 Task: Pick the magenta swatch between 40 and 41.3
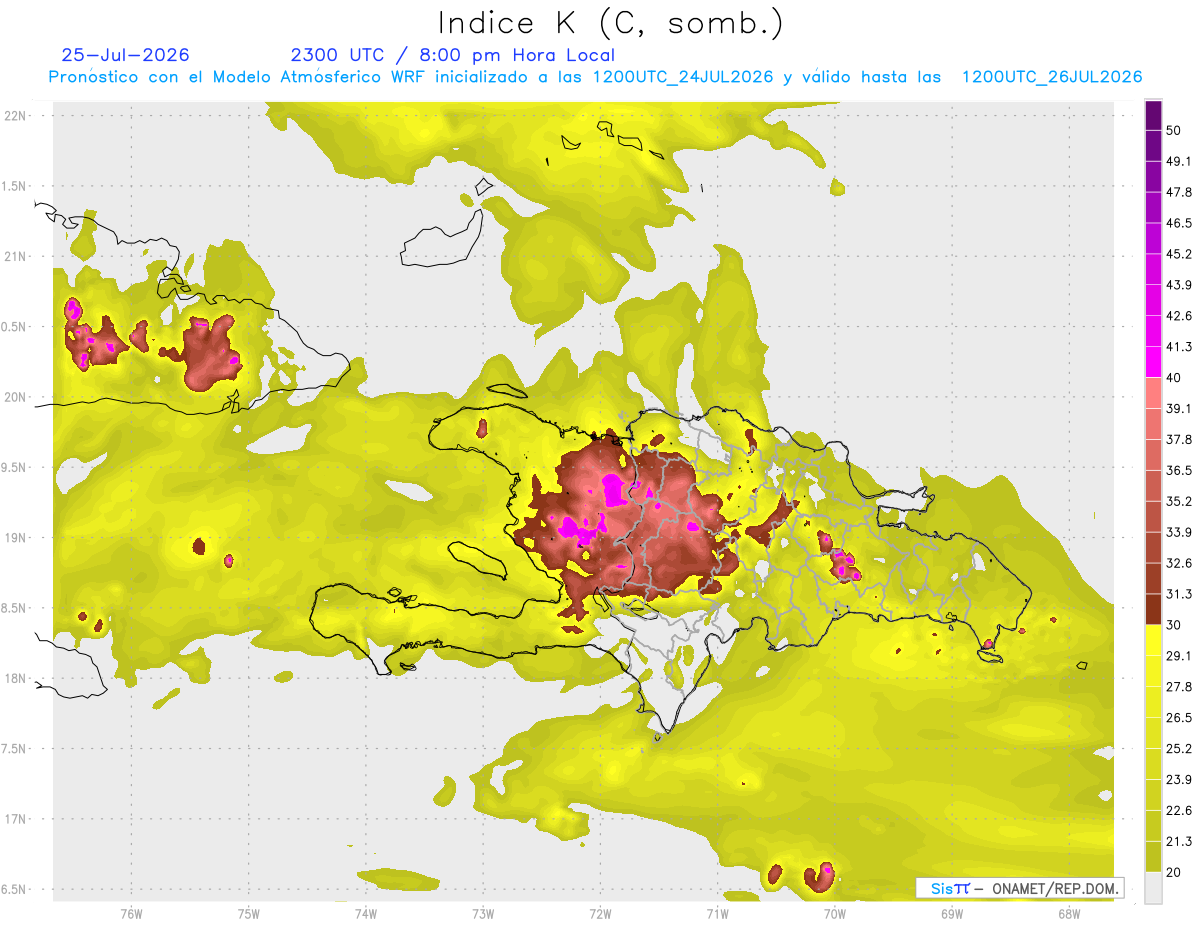coord(1153,362)
